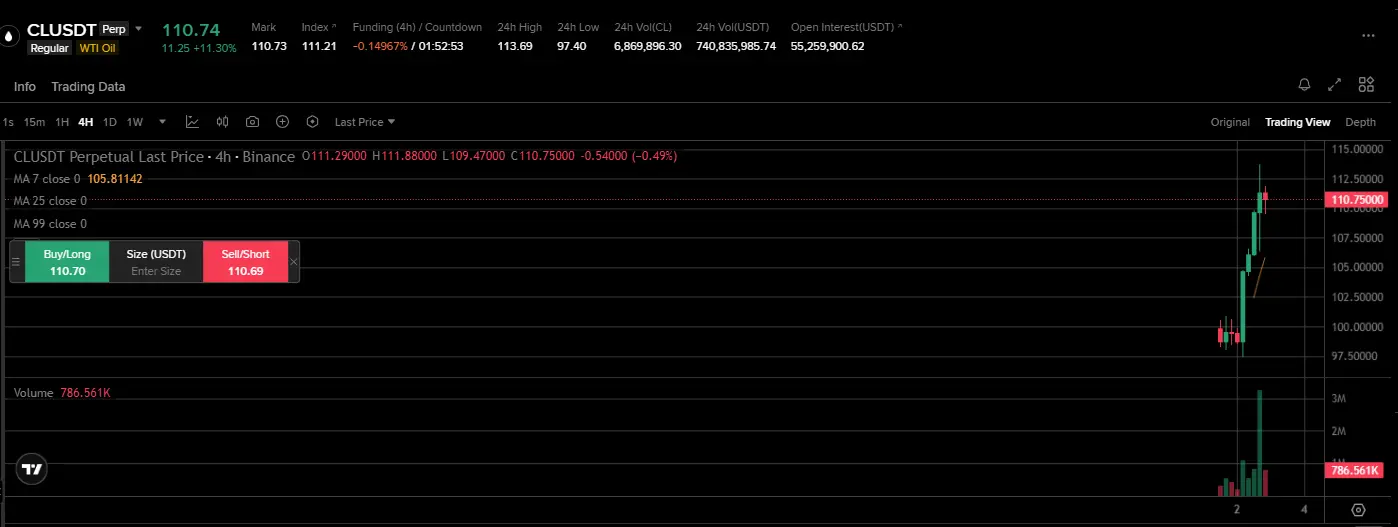Click the 786.561K volume axis label

[x=1353, y=469]
